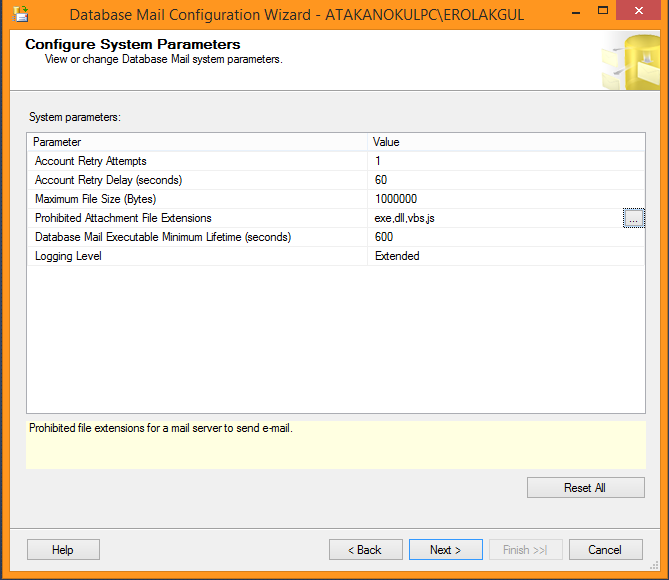Viewport: 669px width, 580px height.
Task: Open the ellipsis editor for prohibited extensions
Action: coord(634,218)
